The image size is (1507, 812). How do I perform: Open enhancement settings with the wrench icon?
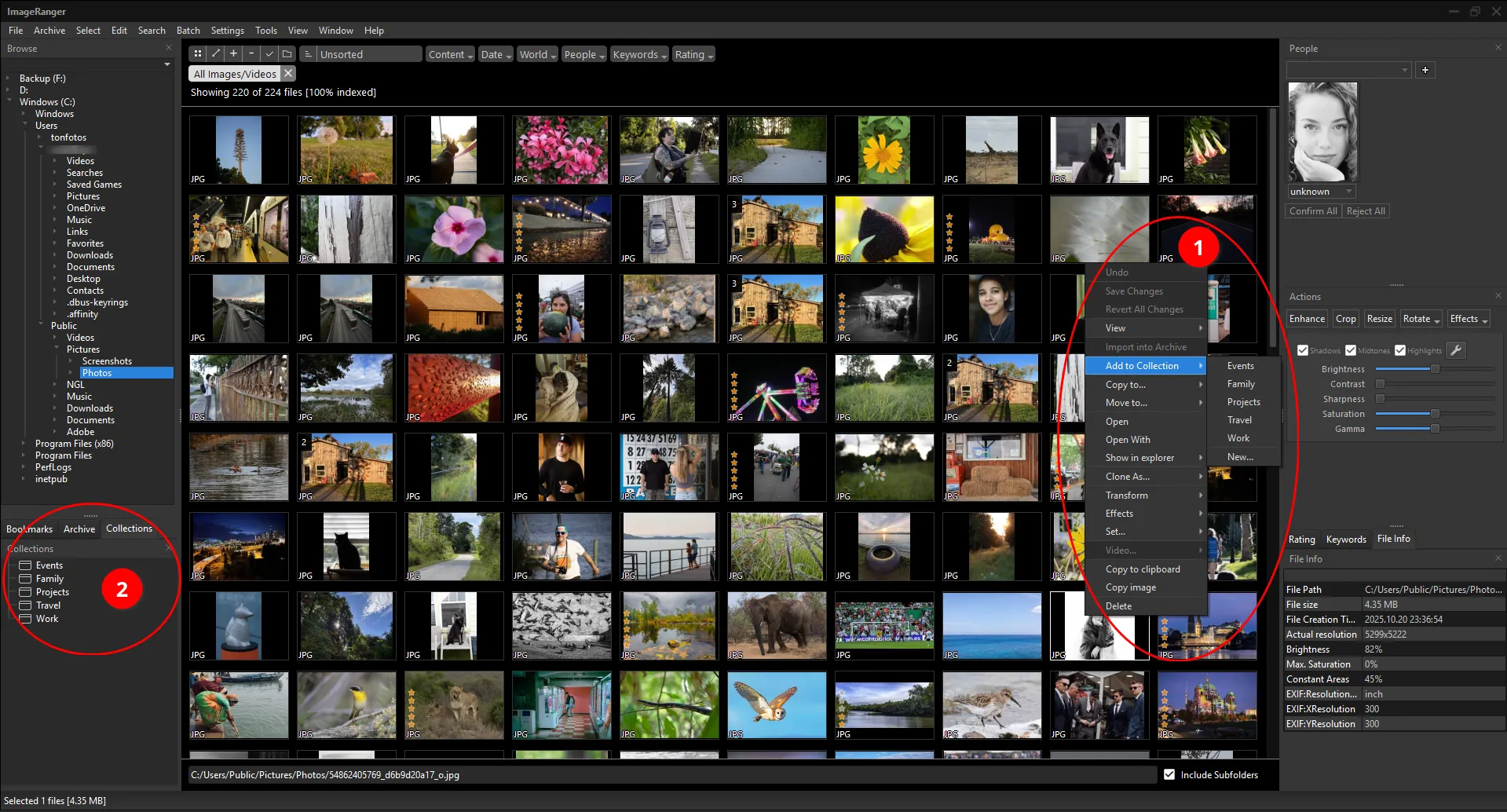(x=1456, y=350)
